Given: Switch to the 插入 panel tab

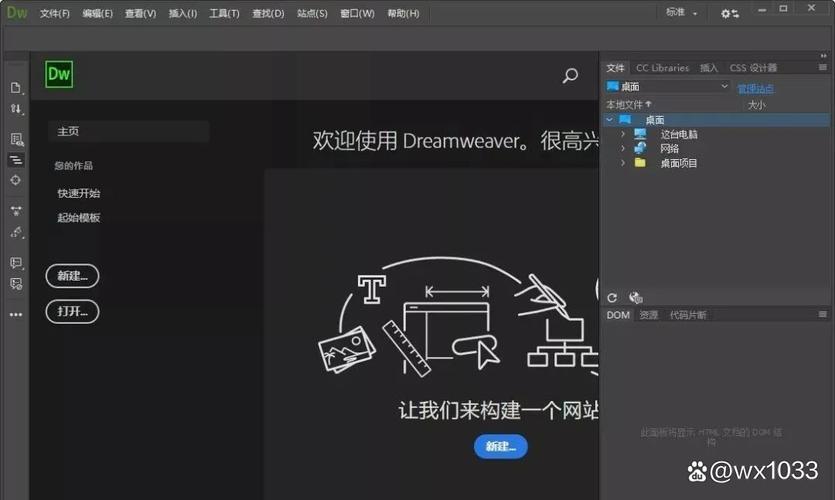Looking at the screenshot, I should point(709,68).
